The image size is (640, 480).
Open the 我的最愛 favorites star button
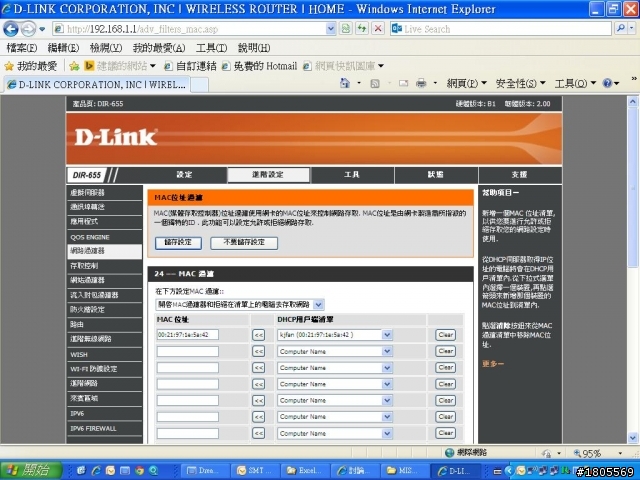(x=31, y=66)
